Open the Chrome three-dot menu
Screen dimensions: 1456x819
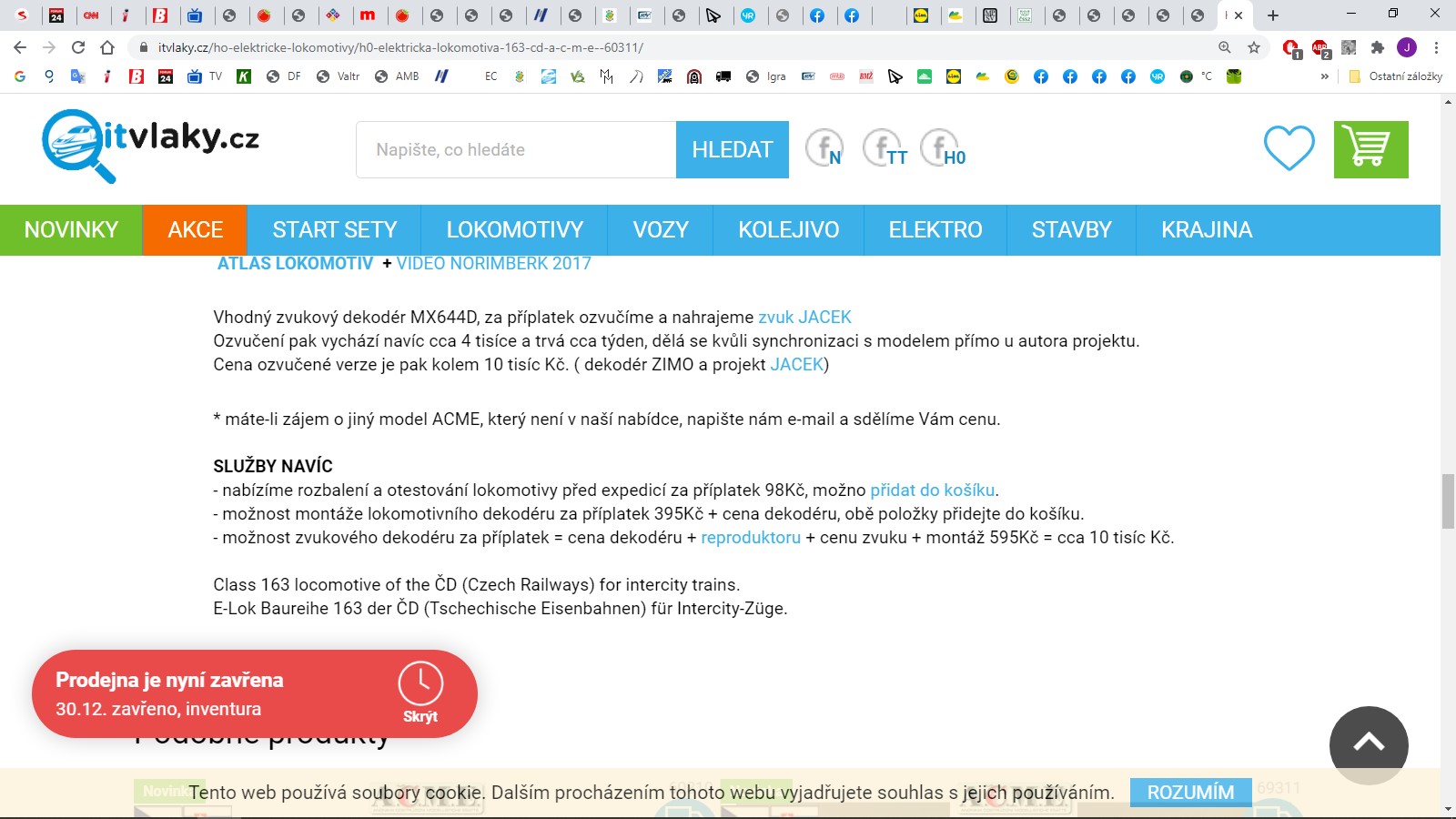[1436, 47]
